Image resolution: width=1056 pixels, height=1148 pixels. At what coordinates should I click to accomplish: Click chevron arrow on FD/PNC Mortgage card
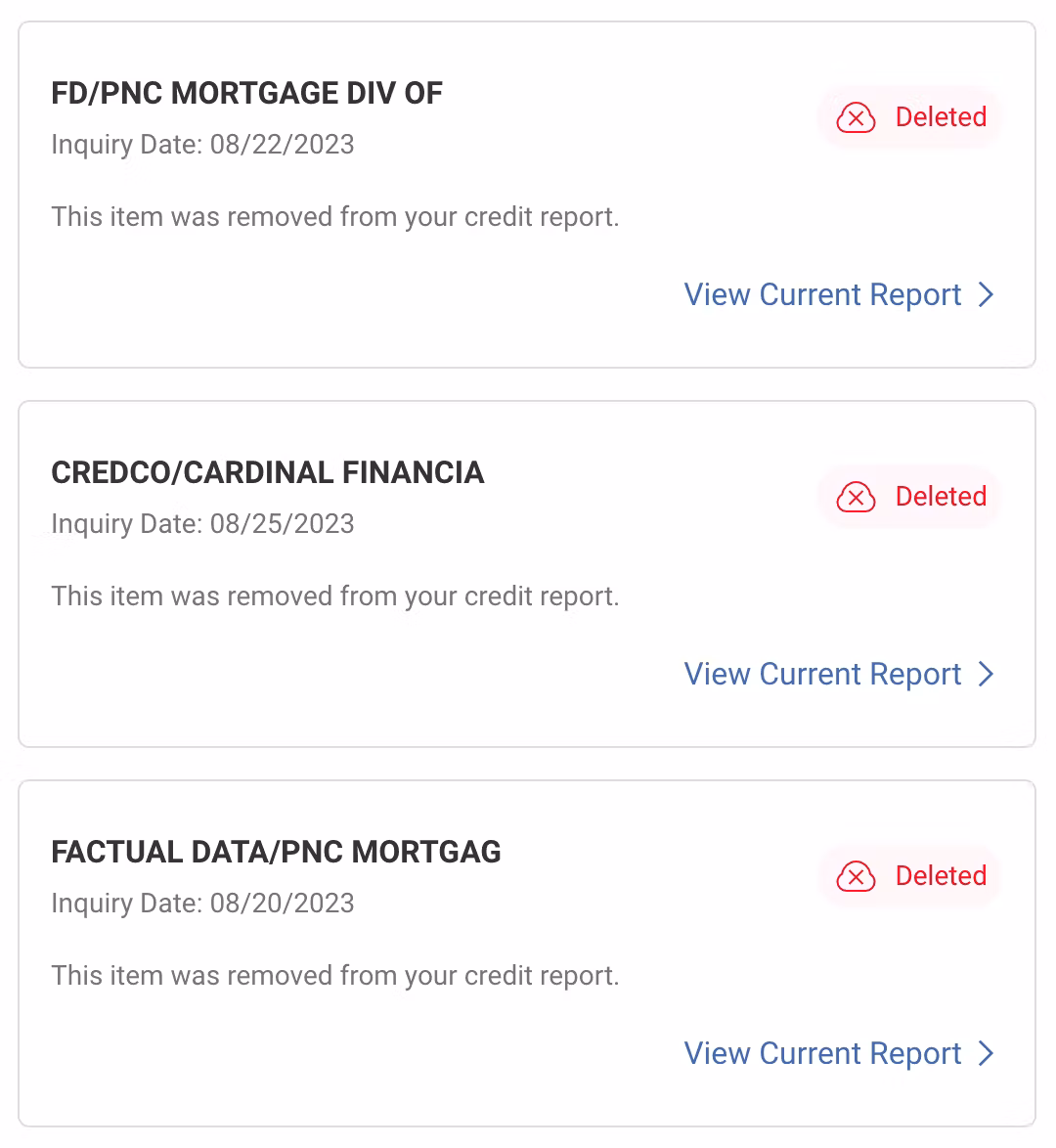click(986, 294)
